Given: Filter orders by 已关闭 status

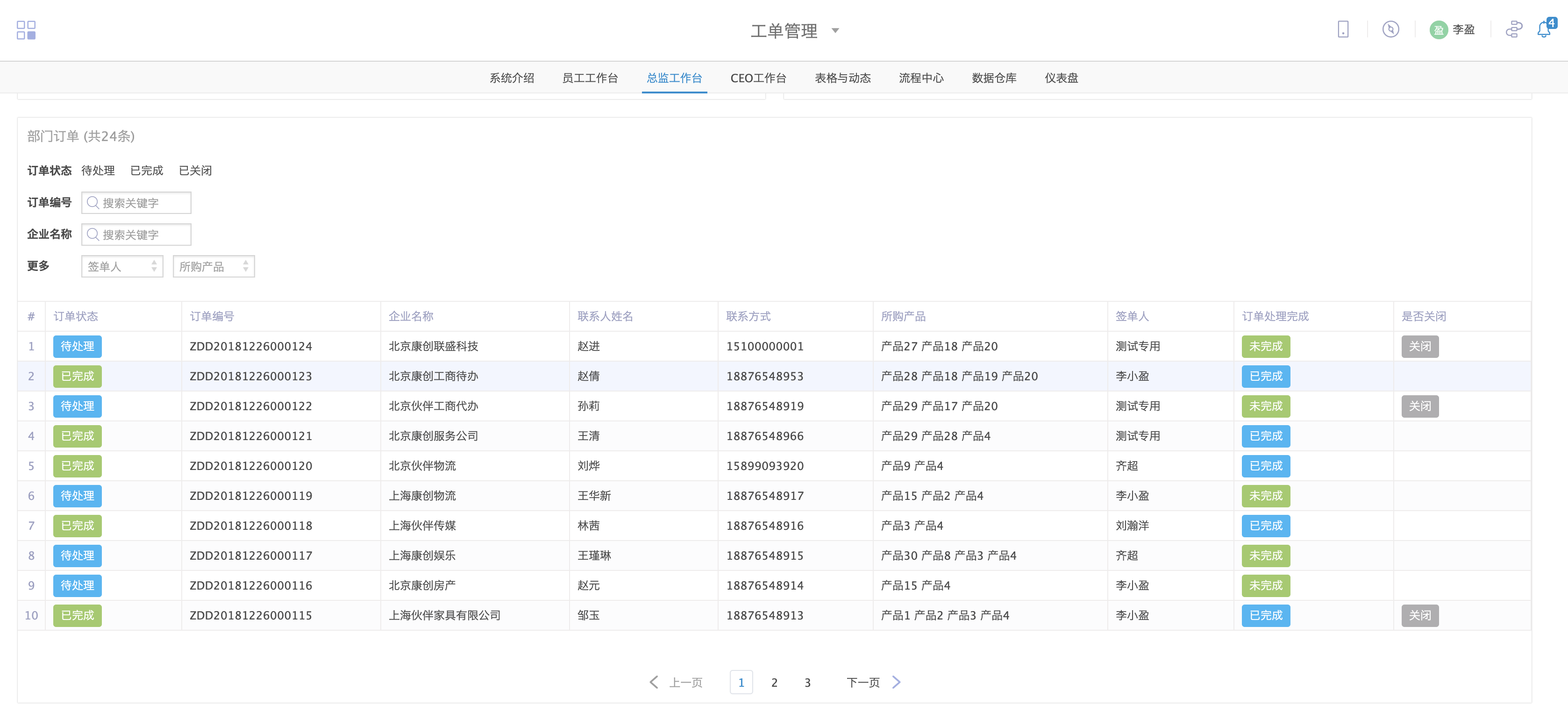Looking at the screenshot, I should click(x=195, y=171).
